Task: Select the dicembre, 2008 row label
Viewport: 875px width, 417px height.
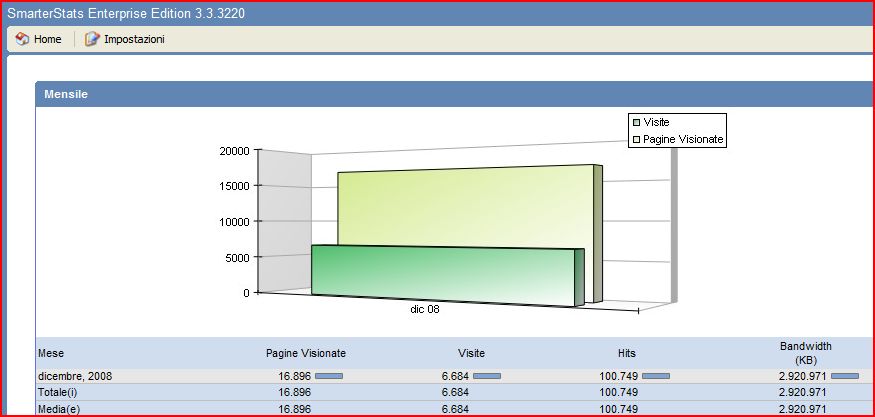Action: (75, 376)
